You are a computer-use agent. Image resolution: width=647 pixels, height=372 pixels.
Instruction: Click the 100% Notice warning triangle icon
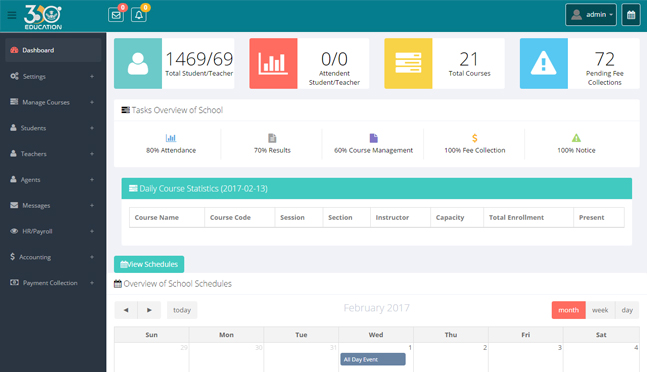(576, 138)
